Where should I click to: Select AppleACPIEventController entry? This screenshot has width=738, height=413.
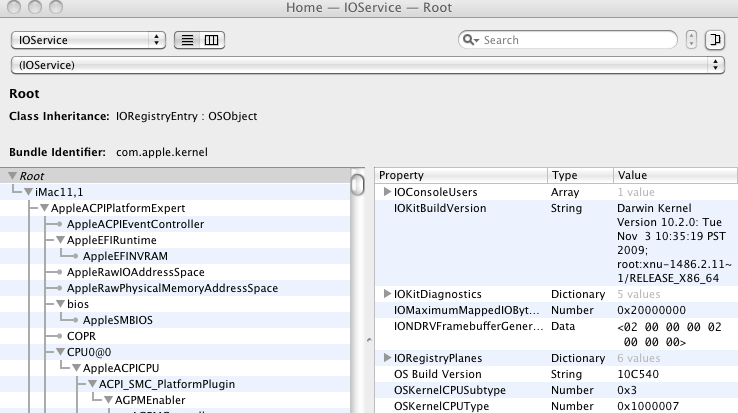(x=136, y=224)
